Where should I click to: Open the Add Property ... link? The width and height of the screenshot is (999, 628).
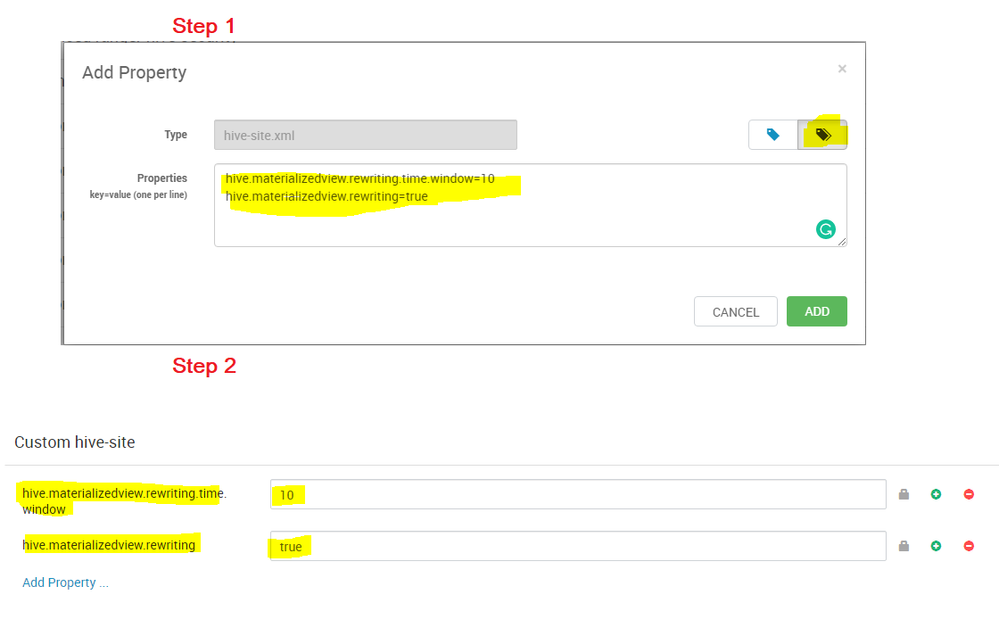65,582
